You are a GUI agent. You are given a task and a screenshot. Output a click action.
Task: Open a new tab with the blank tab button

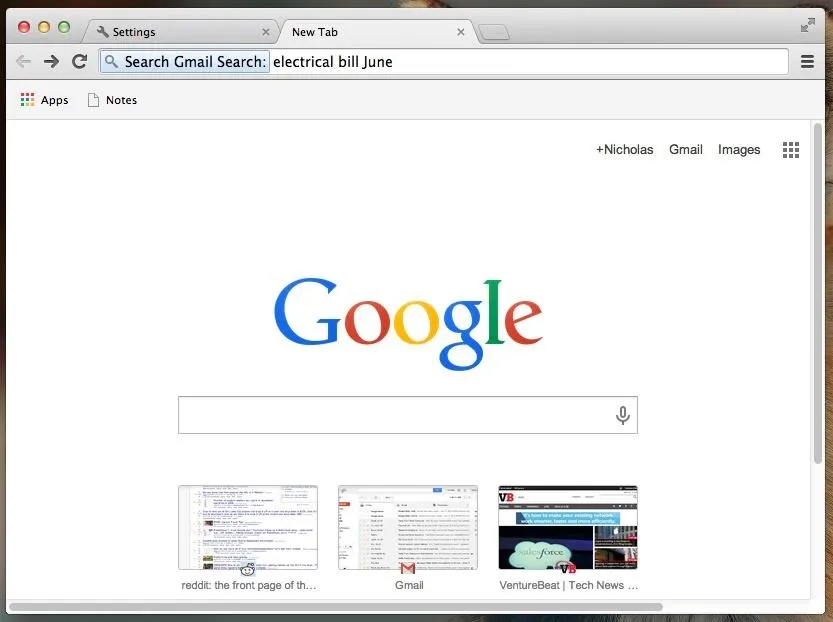point(494,33)
